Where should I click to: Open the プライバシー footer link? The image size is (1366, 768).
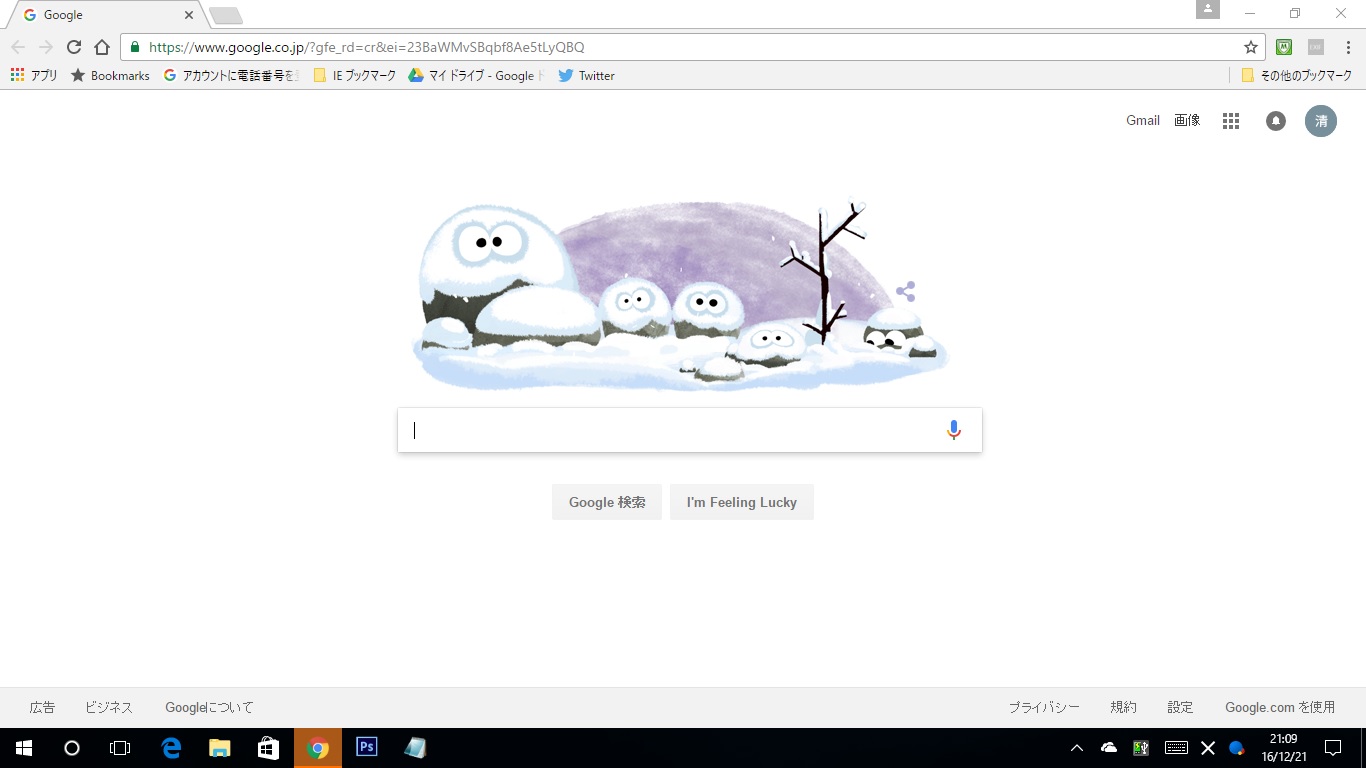coord(1044,707)
